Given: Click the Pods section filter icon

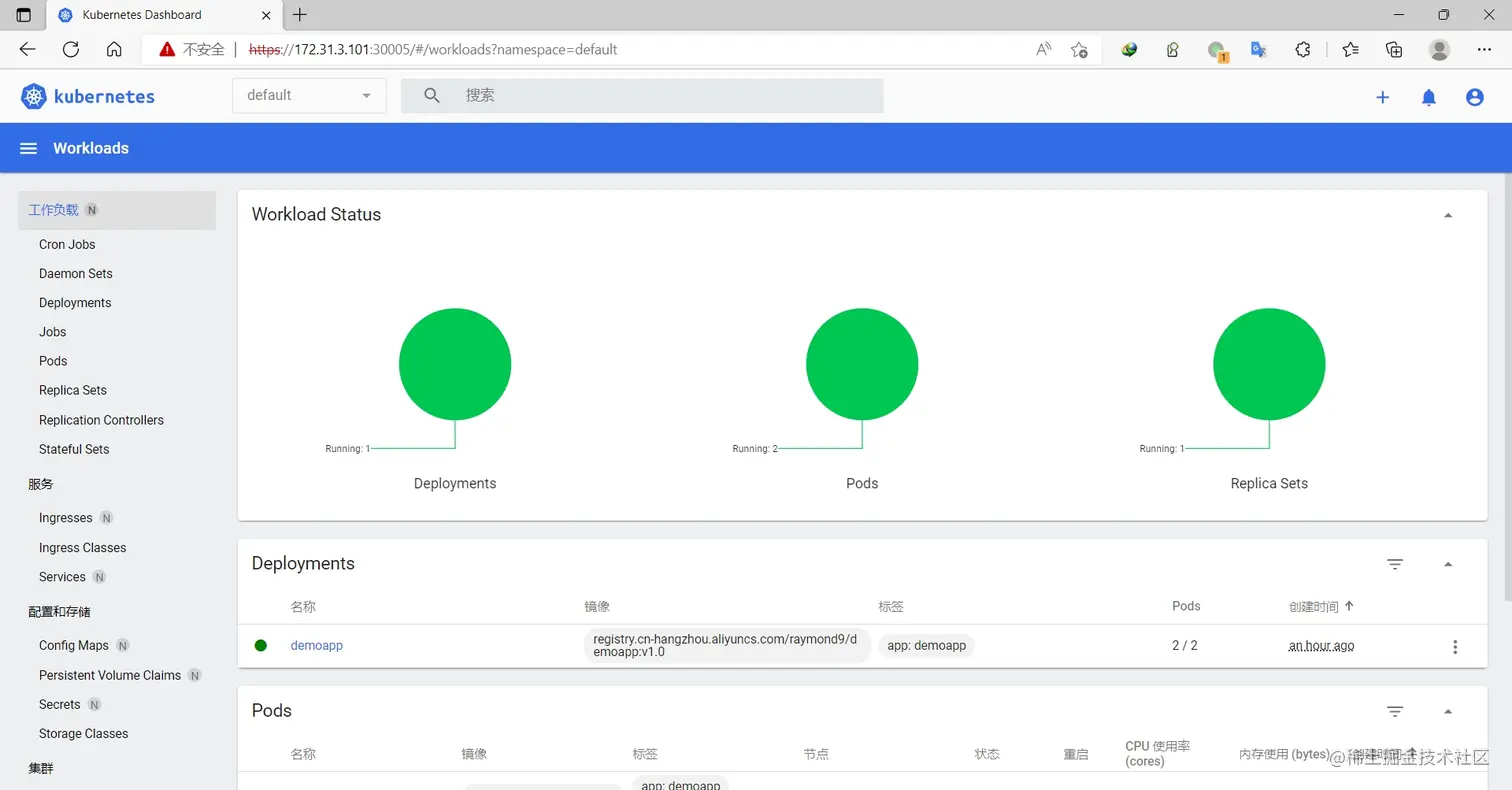Looking at the screenshot, I should pyautogui.click(x=1395, y=711).
